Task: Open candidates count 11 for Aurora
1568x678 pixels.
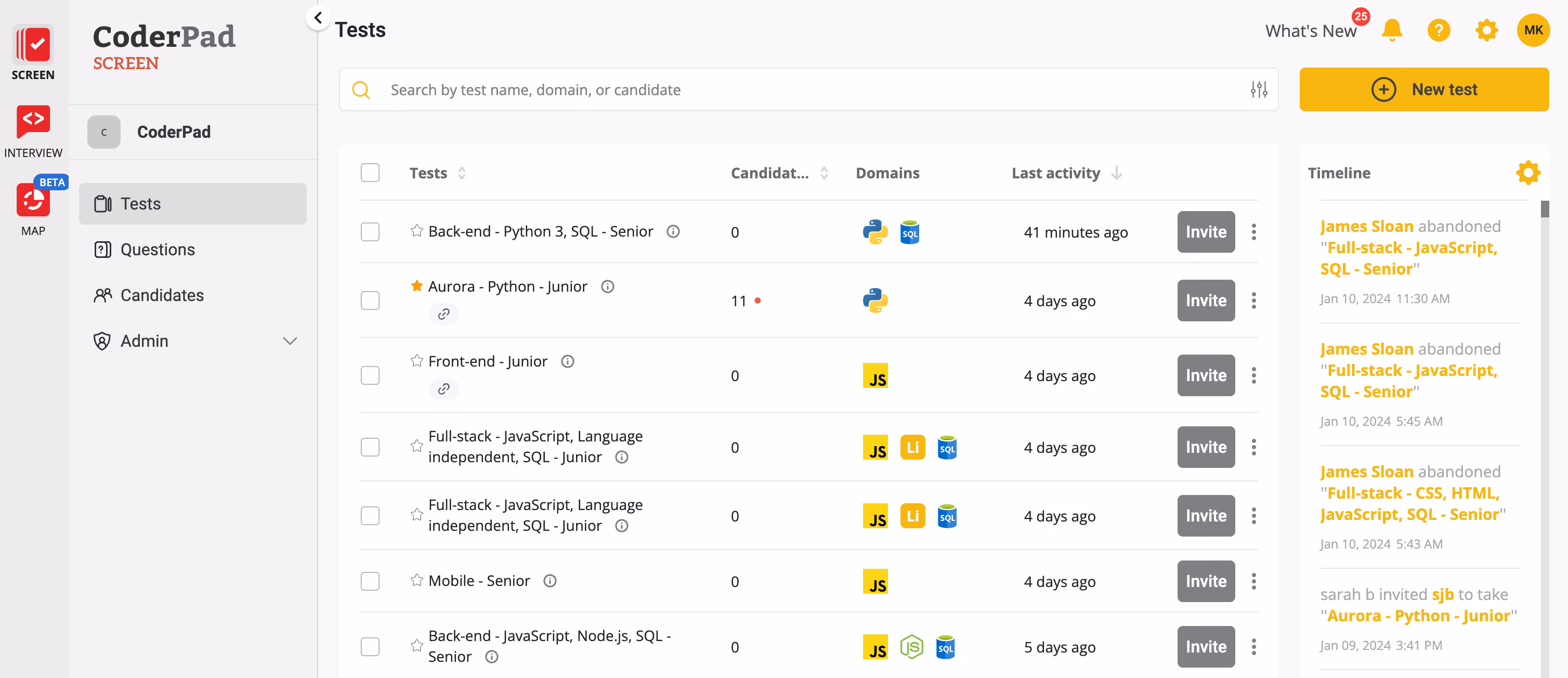Action: tap(738, 301)
